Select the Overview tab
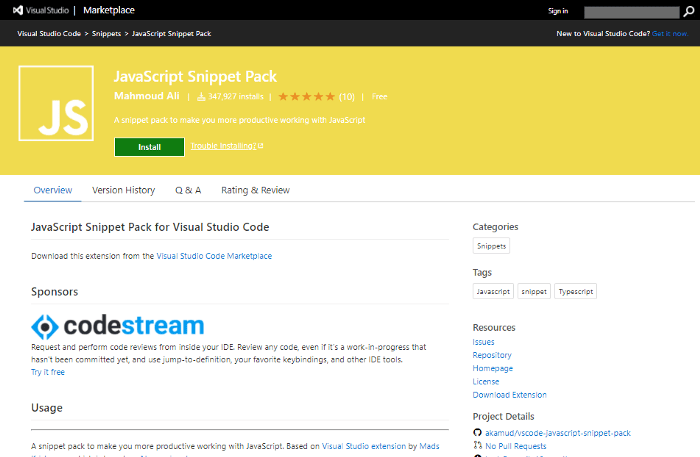Viewport: 700px width, 457px height. [53, 190]
